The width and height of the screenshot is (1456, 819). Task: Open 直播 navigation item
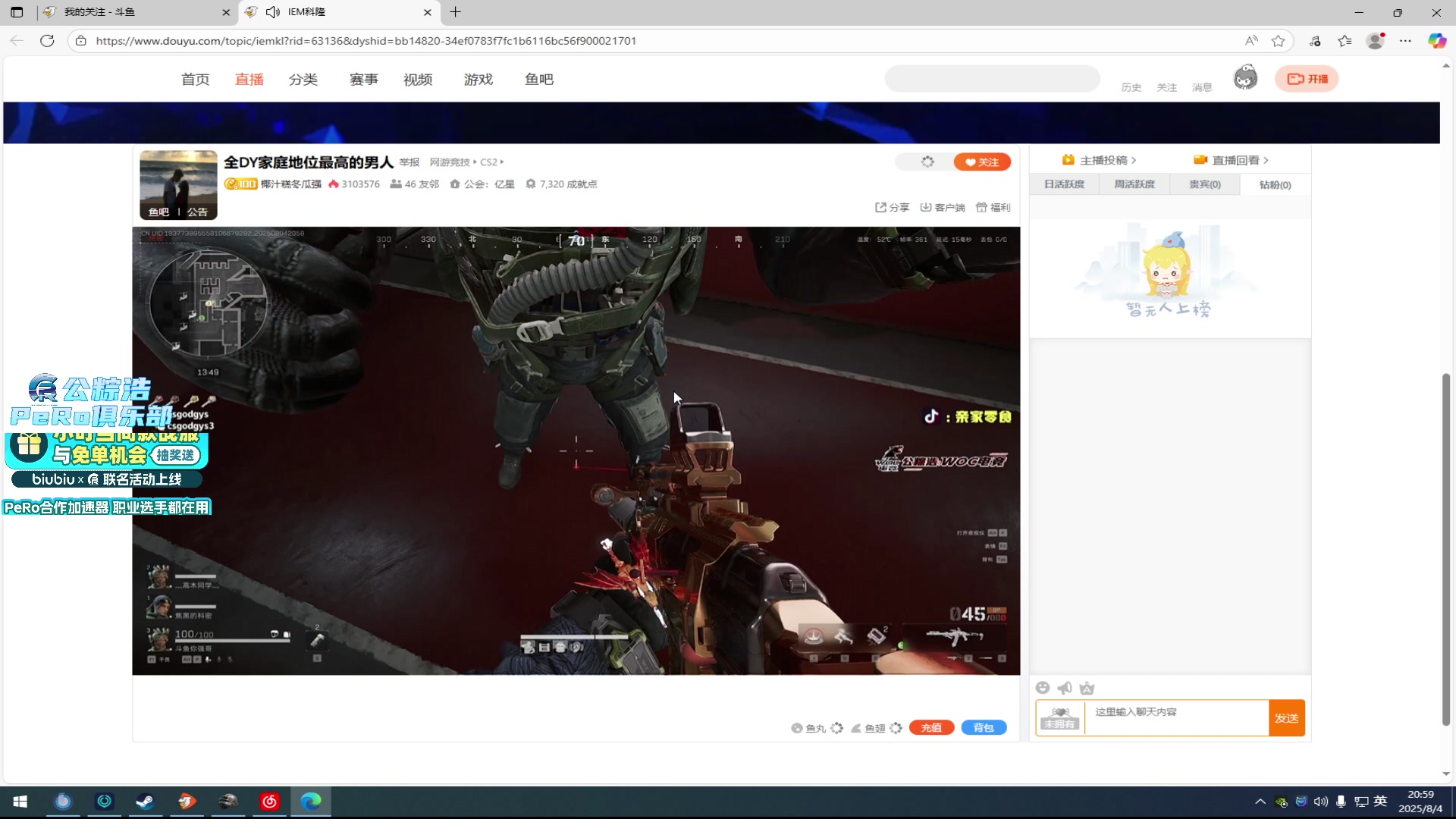tap(249, 79)
